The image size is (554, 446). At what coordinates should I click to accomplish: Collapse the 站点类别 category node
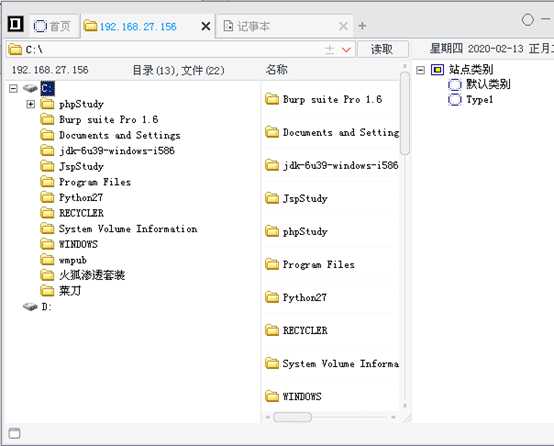(x=420, y=70)
